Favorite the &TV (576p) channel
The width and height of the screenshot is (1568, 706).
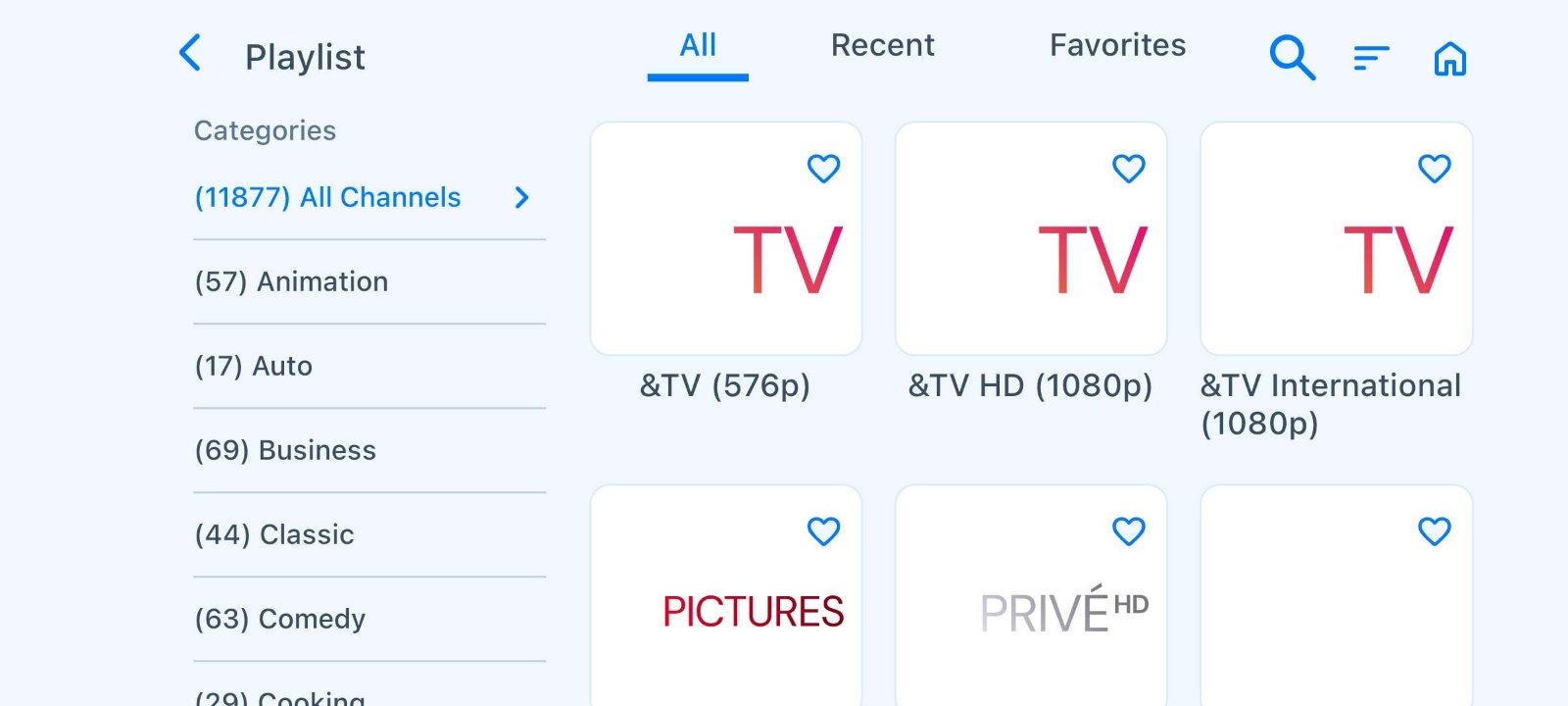click(823, 169)
